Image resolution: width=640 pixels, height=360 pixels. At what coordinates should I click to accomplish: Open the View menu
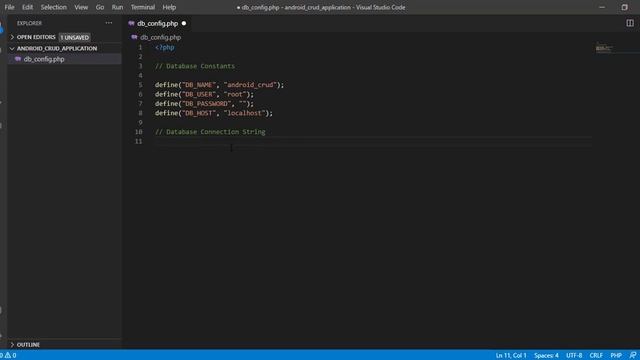[x=81, y=7]
